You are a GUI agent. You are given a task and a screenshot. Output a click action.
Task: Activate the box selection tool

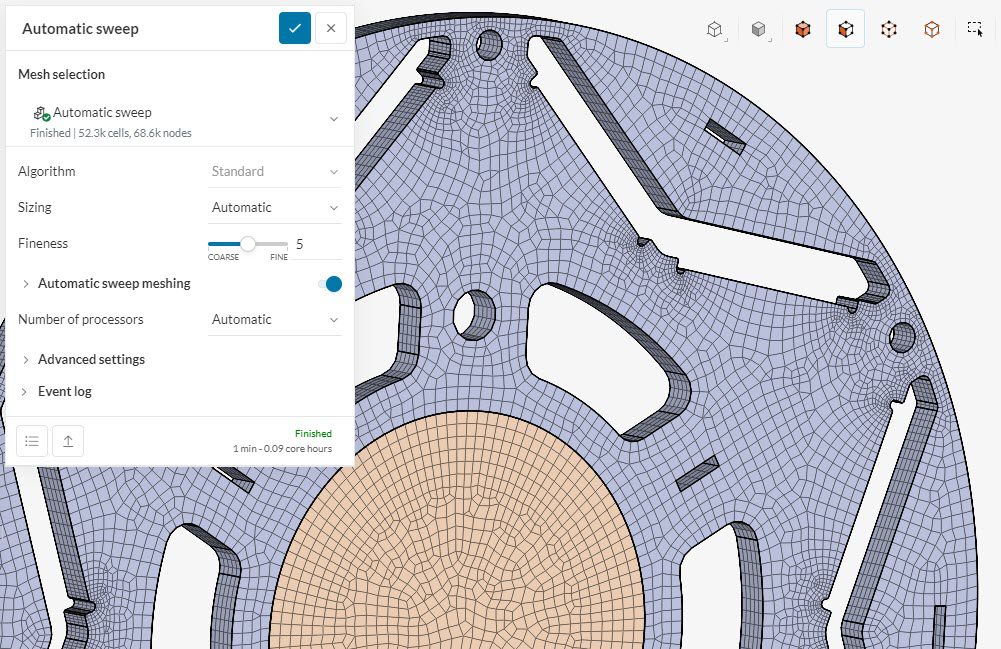click(975, 30)
